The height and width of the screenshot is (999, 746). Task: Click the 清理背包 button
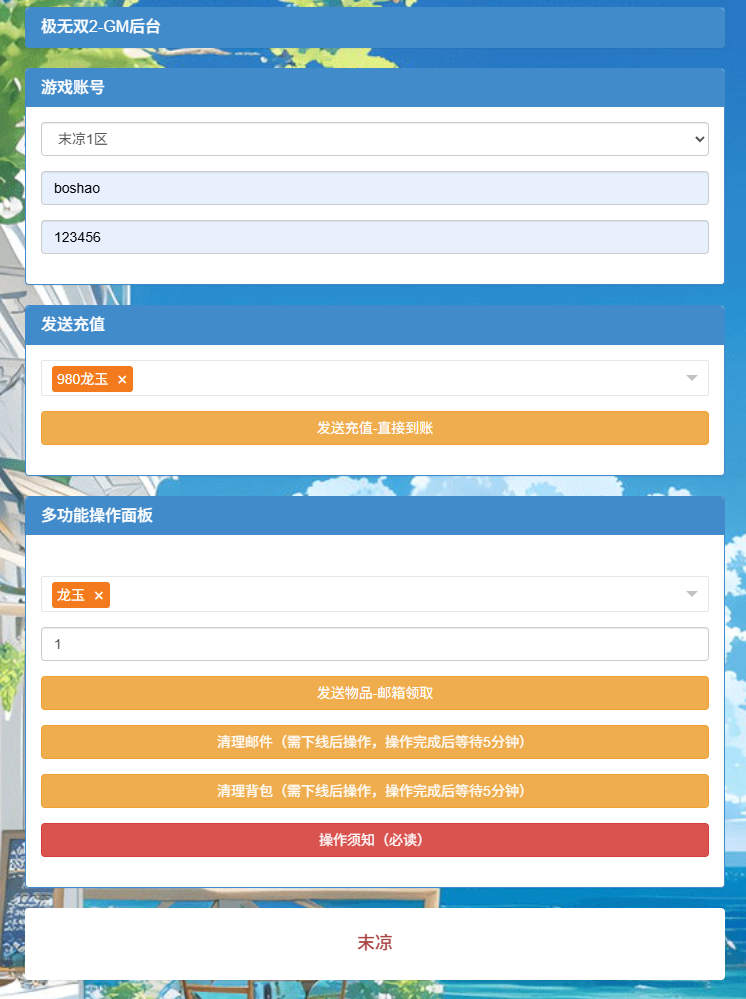coord(374,791)
